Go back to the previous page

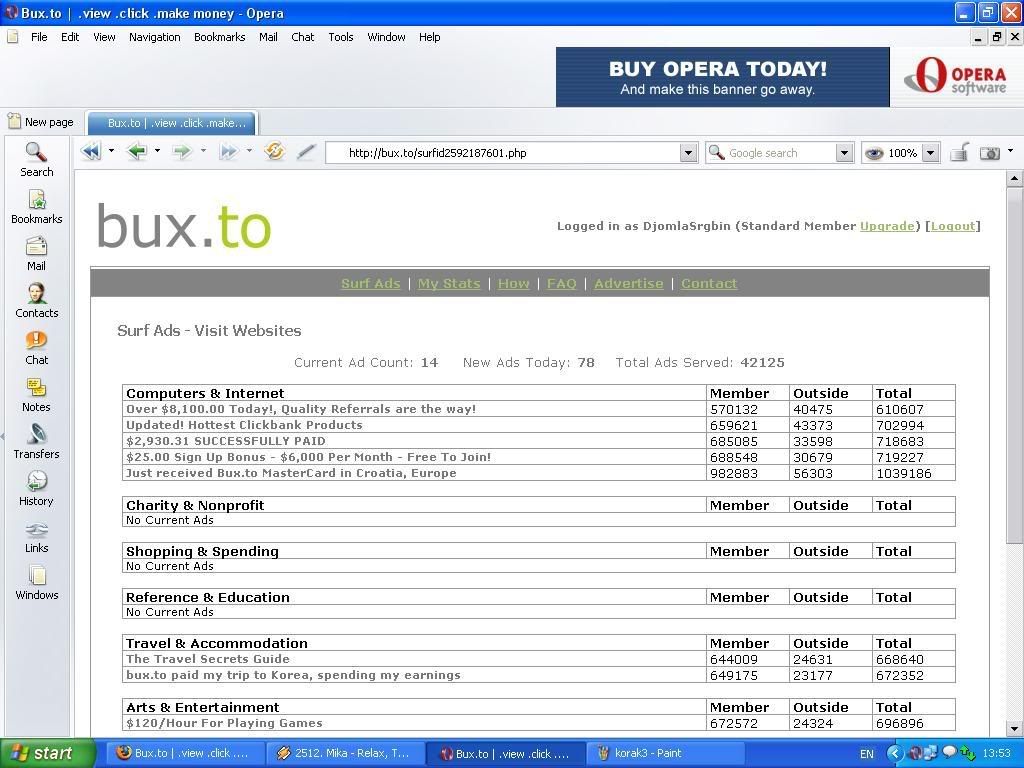[137, 152]
